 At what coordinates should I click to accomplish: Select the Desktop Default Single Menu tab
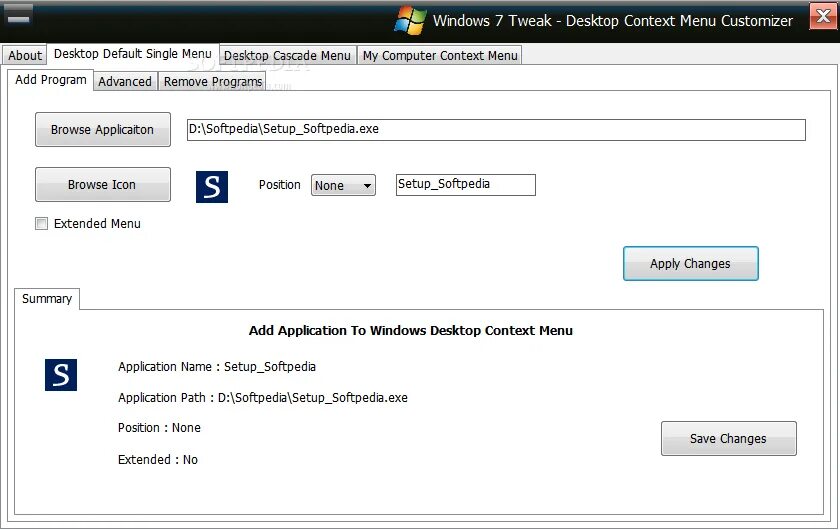click(133, 54)
